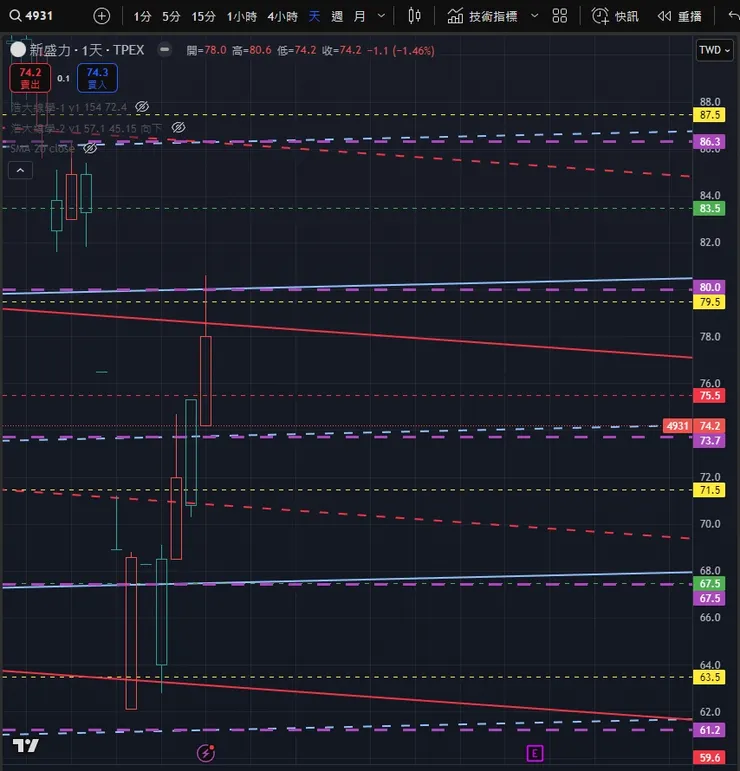Switch to 1分 timeframe
Viewport: 740px width, 771px height.
tap(142, 17)
